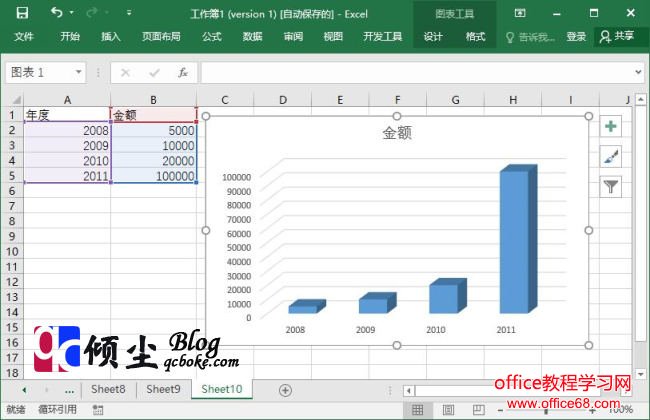Switch to the 数据 ribbon tab
The width and height of the screenshot is (650, 420).
click(x=252, y=37)
